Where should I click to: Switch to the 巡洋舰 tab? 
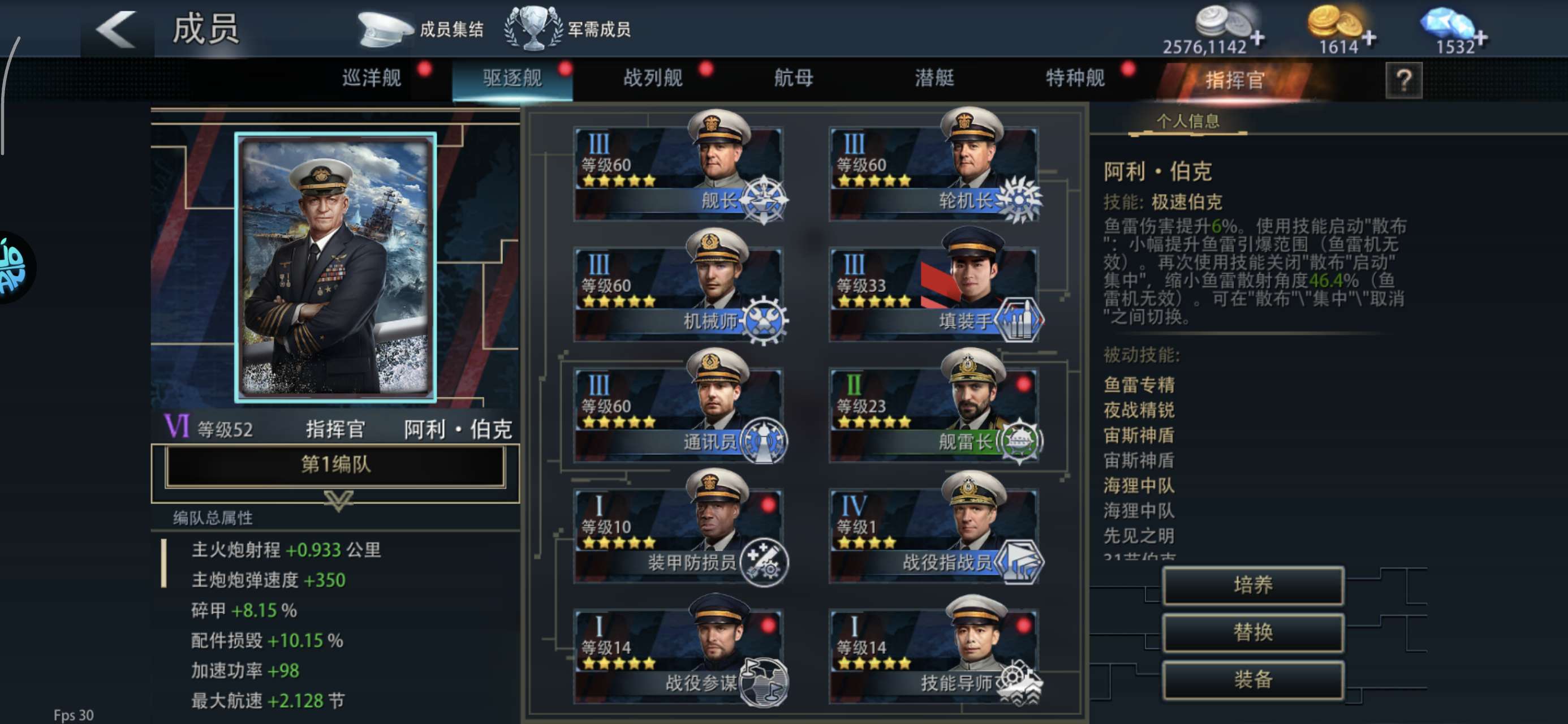(x=372, y=78)
